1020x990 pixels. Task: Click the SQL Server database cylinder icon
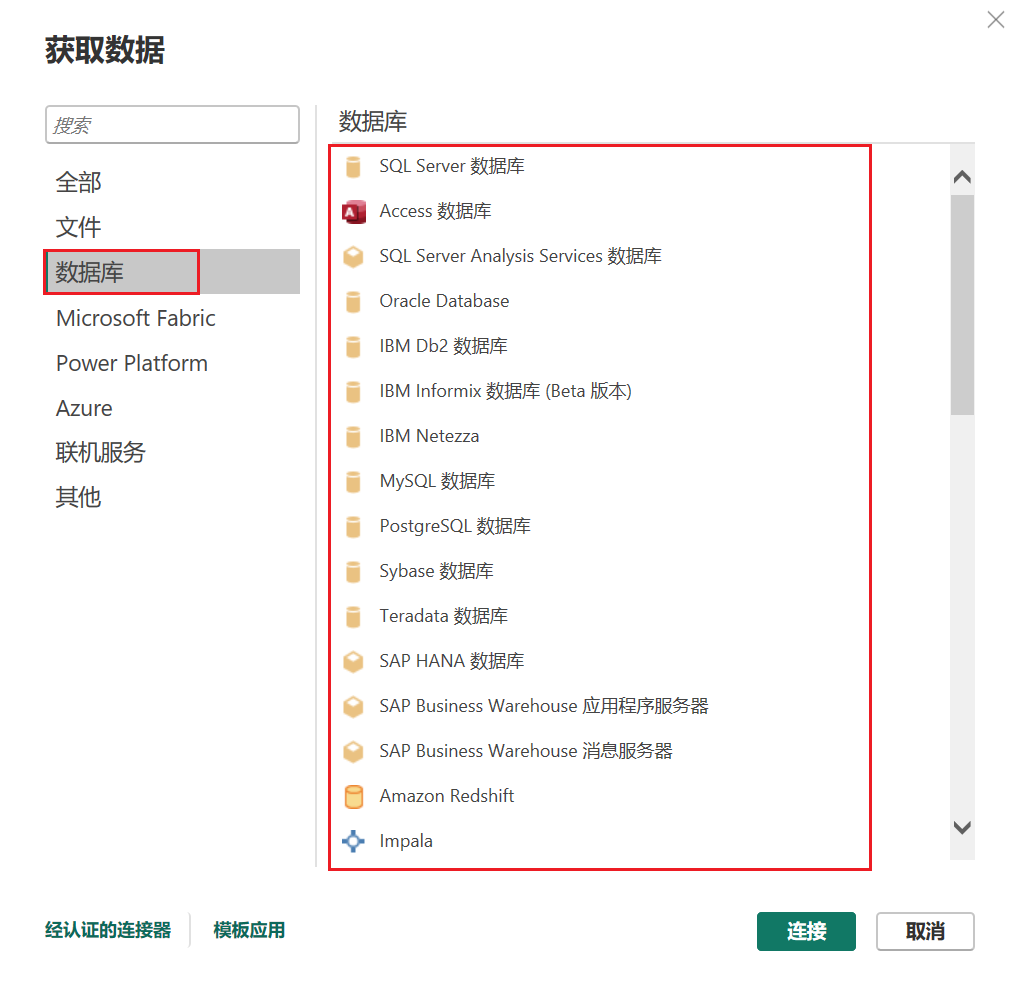point(353,167)
